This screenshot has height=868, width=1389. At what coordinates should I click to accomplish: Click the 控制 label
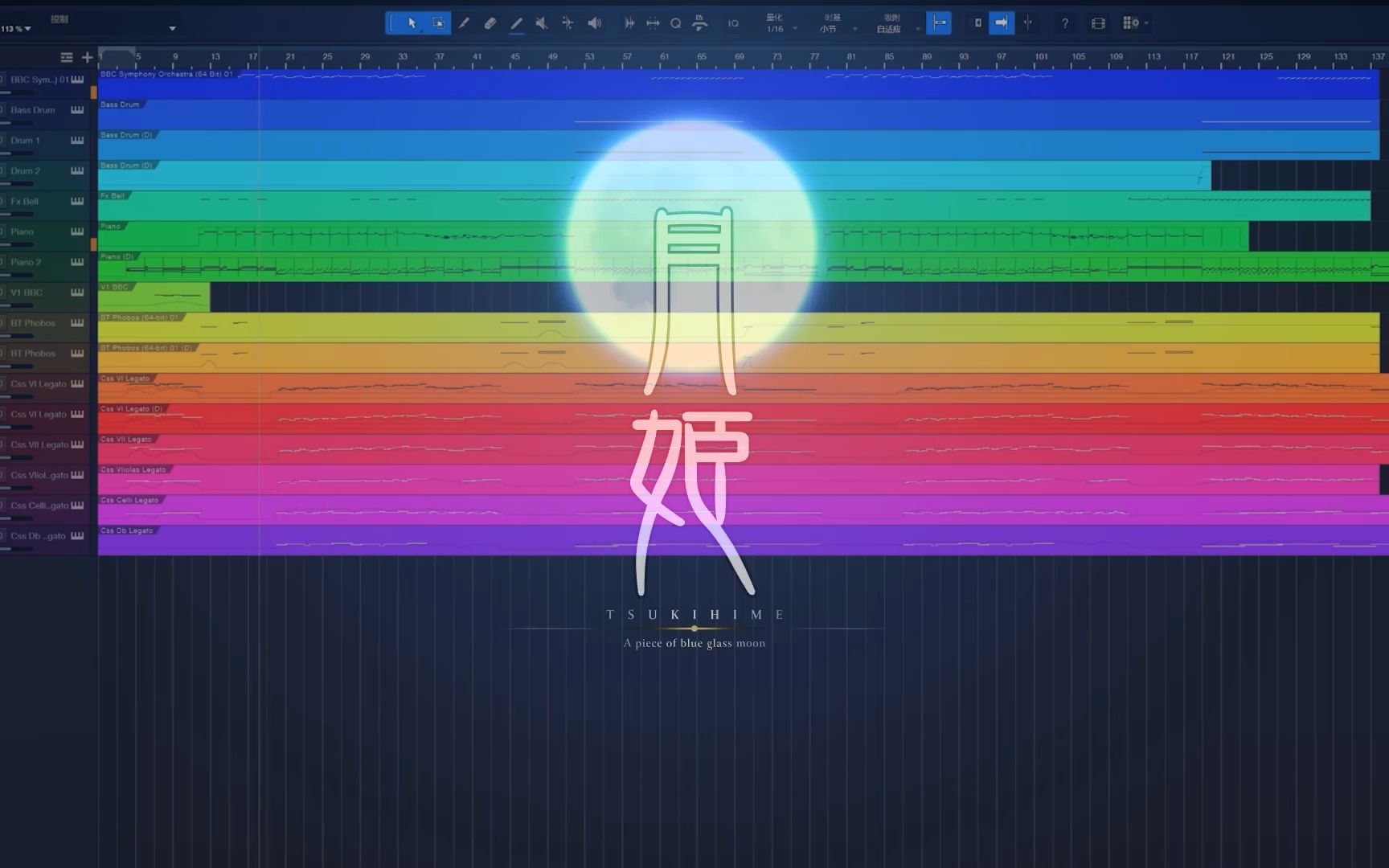click(x=59, y=18)
